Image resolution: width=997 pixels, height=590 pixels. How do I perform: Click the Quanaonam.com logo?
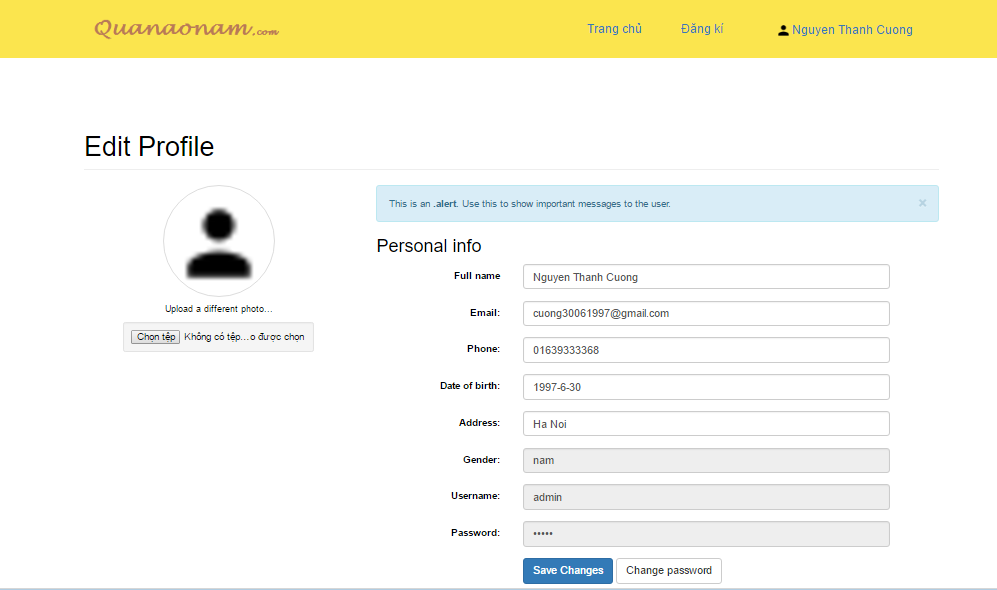point(186,29)
